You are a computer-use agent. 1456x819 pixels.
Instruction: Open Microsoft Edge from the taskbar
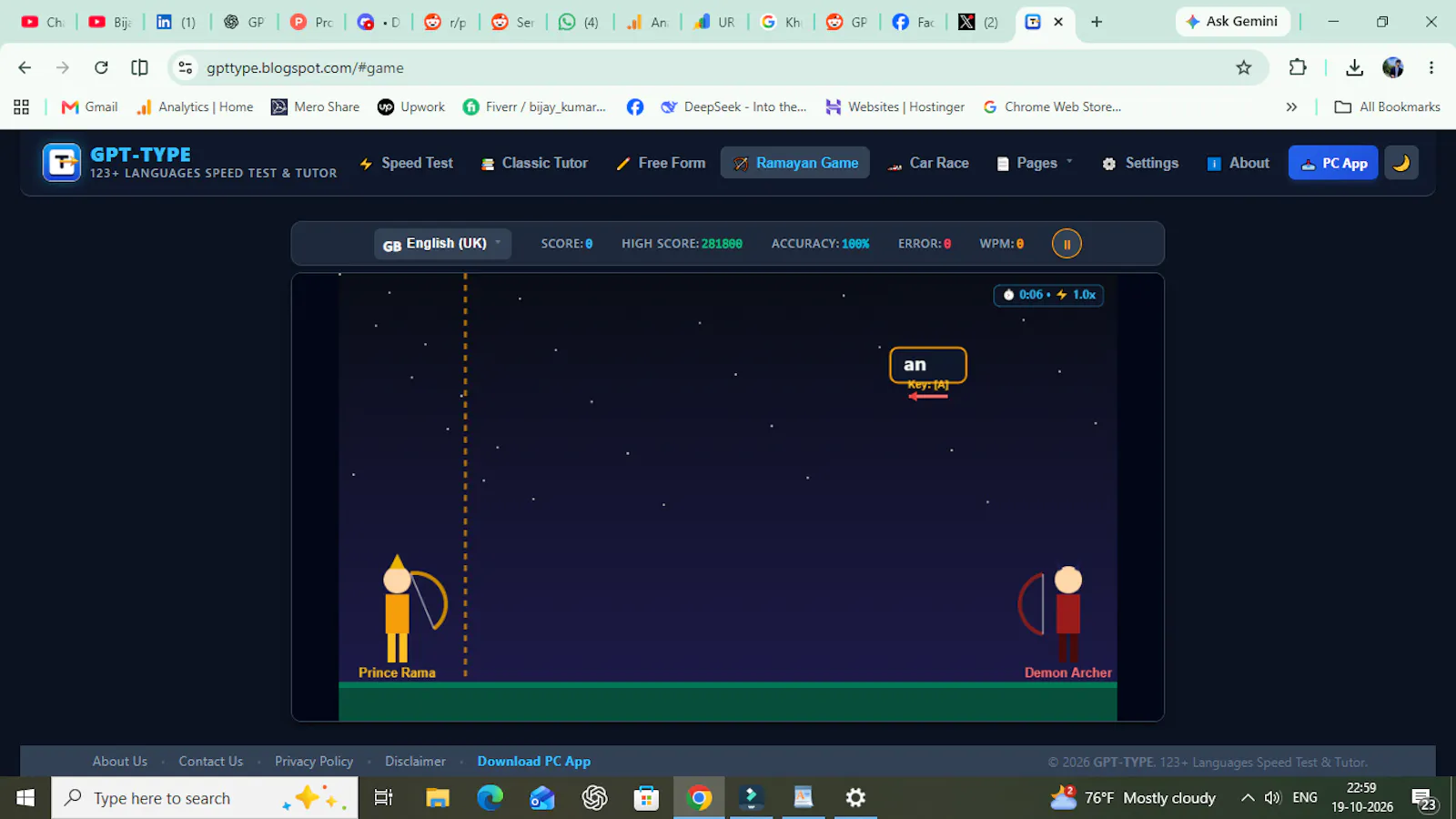(490, 798)
